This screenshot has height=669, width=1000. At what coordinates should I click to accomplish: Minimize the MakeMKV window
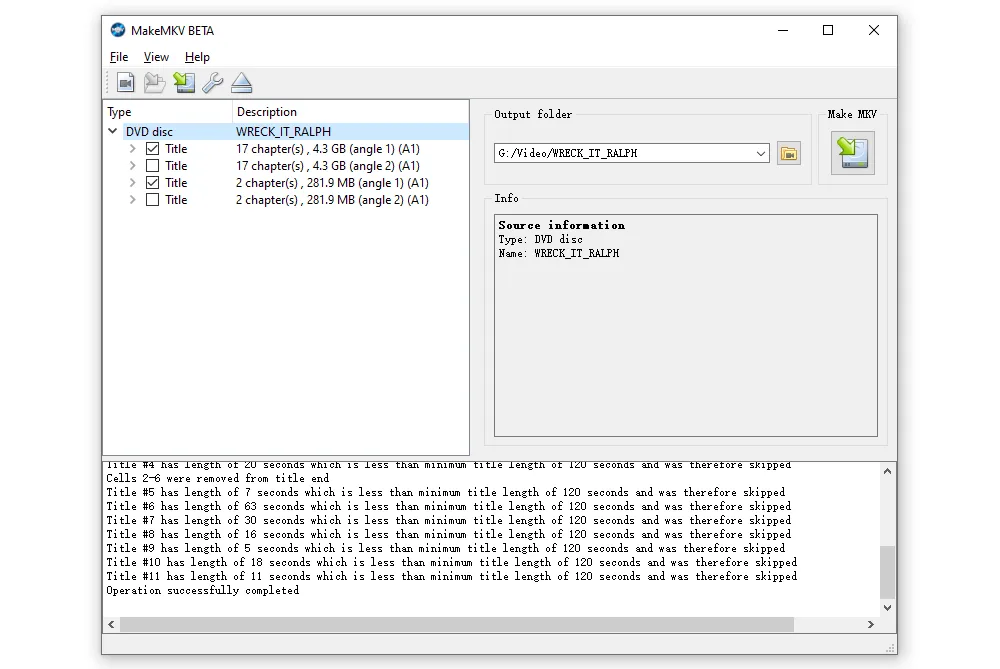coord(783,30)
